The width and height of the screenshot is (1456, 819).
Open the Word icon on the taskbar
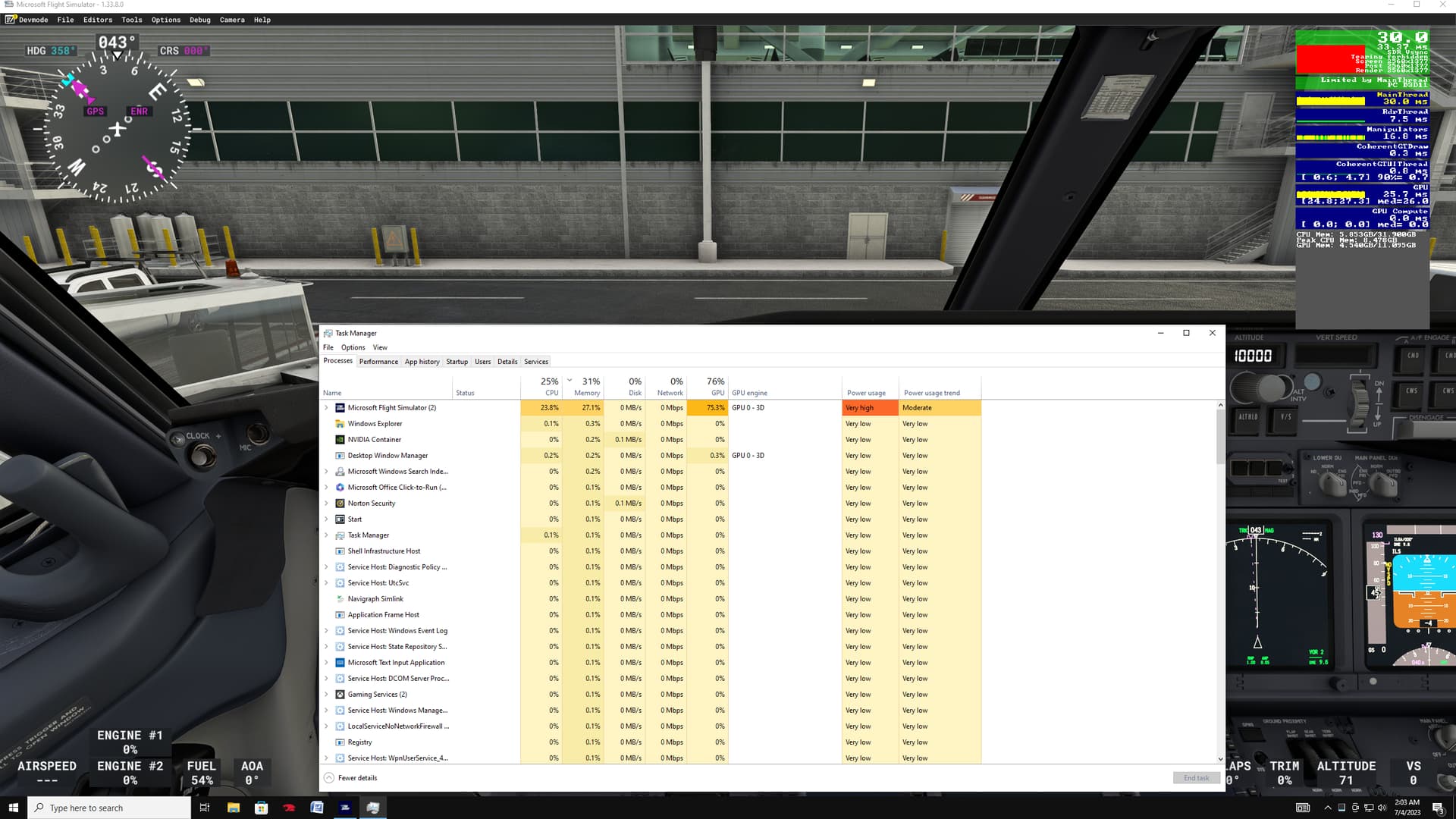(x=317, y=808)
